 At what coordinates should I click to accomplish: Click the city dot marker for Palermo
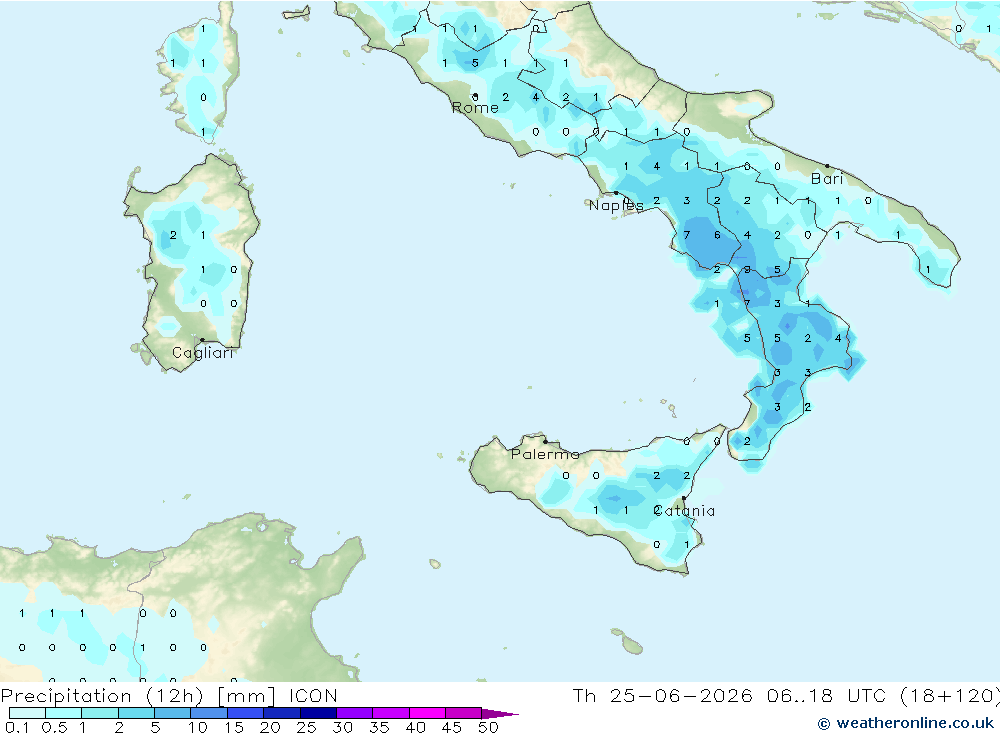(545, 441)
